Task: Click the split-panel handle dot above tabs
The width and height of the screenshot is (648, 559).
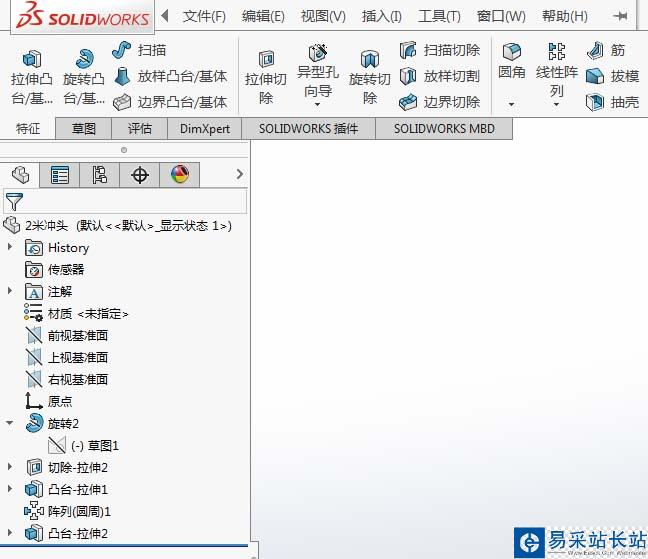Action: 124,150
